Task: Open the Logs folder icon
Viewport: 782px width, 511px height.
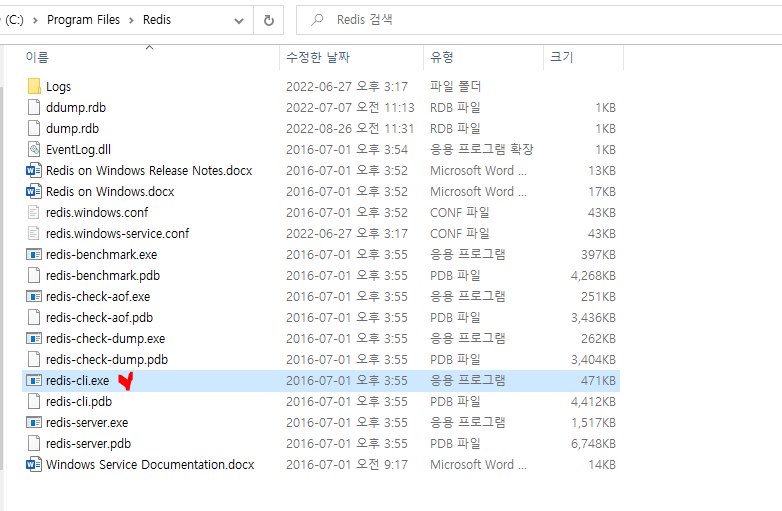Action: [x=34, y=86]
